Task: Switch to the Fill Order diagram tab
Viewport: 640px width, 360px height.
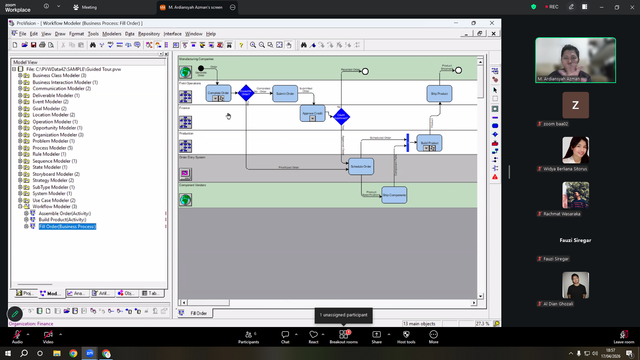Action: point(195,313)
